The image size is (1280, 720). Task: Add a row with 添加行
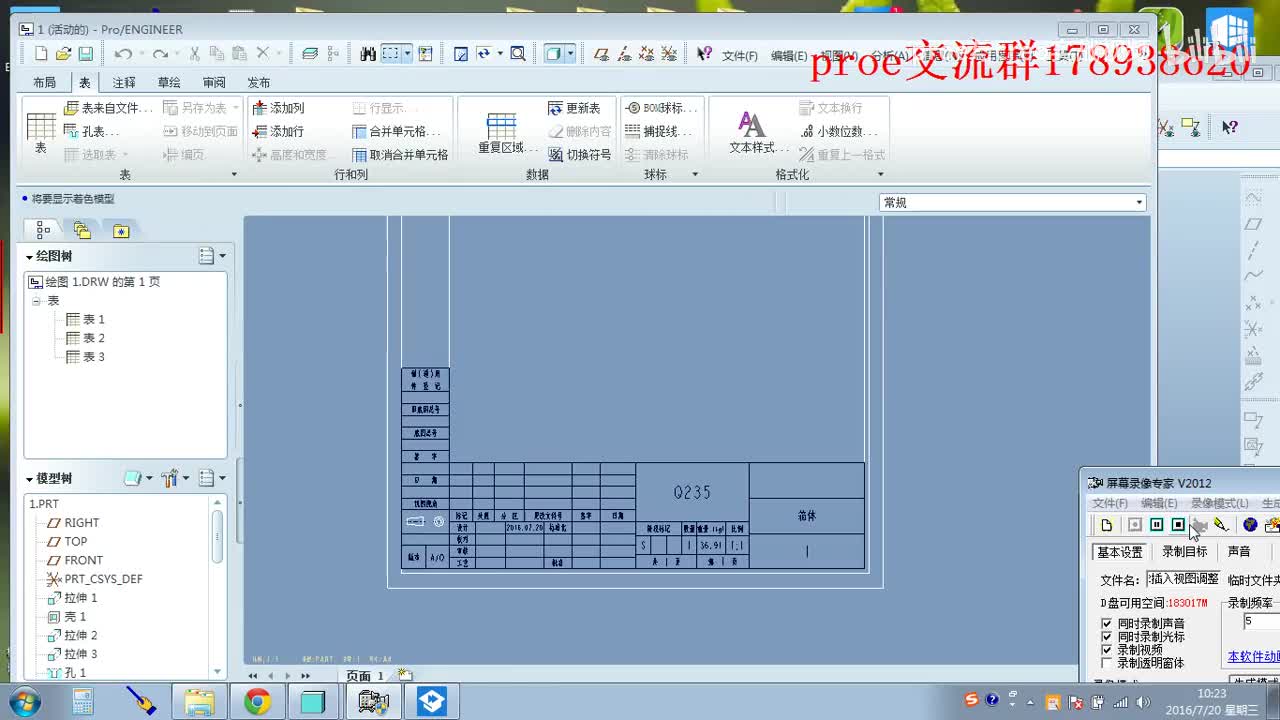[278, 131]
